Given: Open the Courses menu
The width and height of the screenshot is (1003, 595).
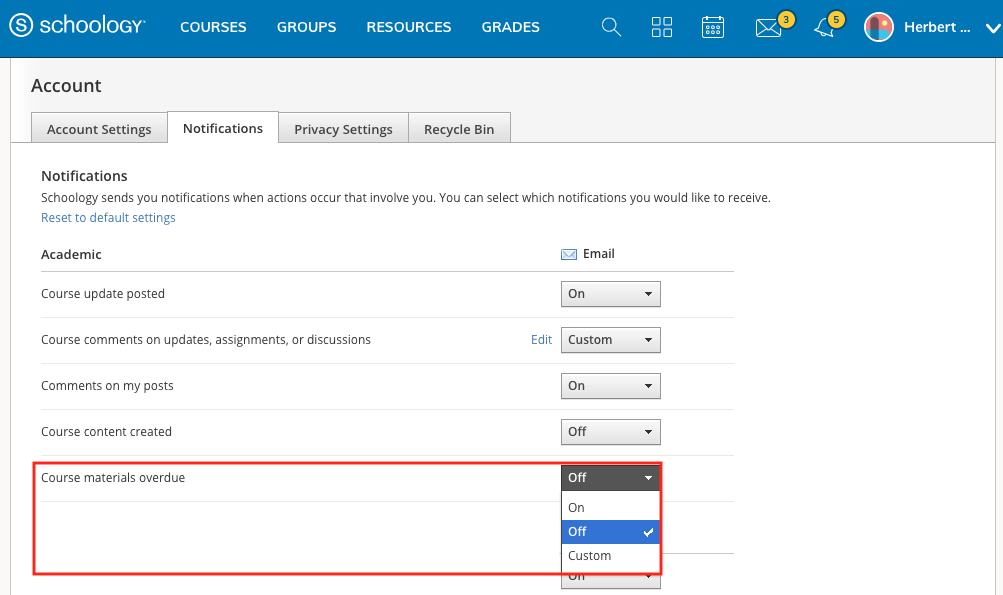Looking at the screenshot, I should [x=213, y=27].
